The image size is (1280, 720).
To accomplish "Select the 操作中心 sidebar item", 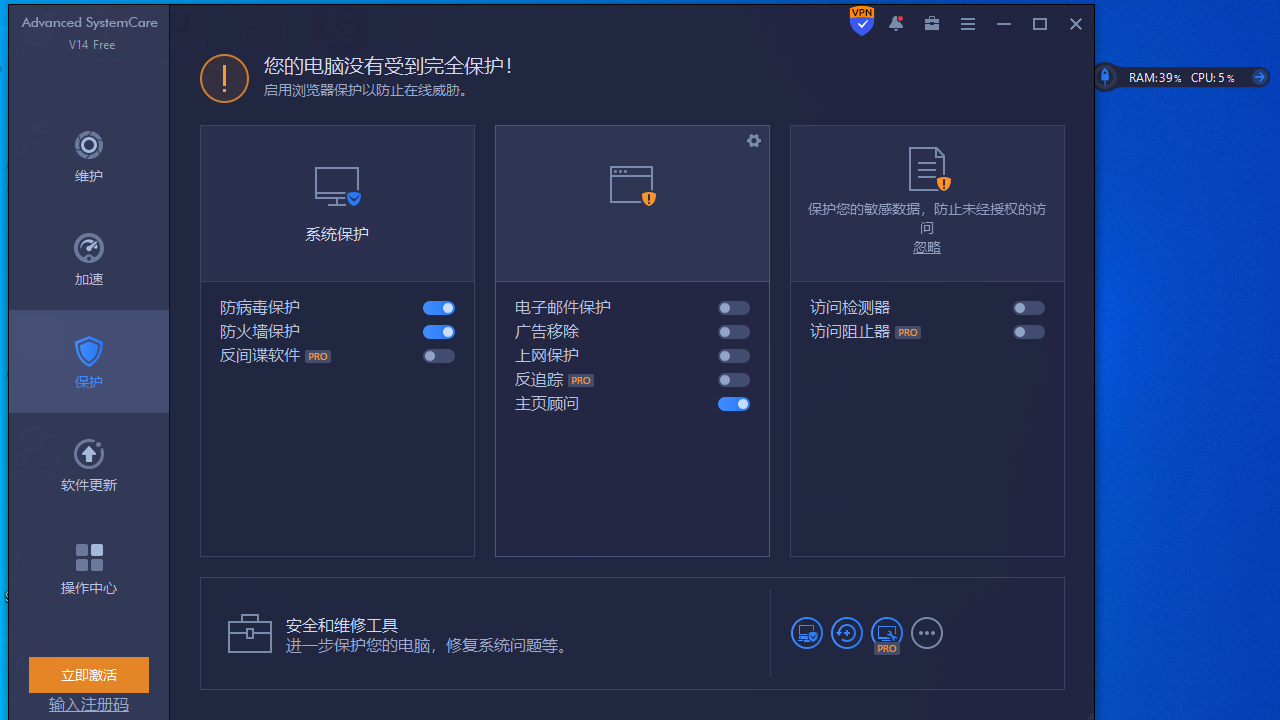I will (88, 568).
